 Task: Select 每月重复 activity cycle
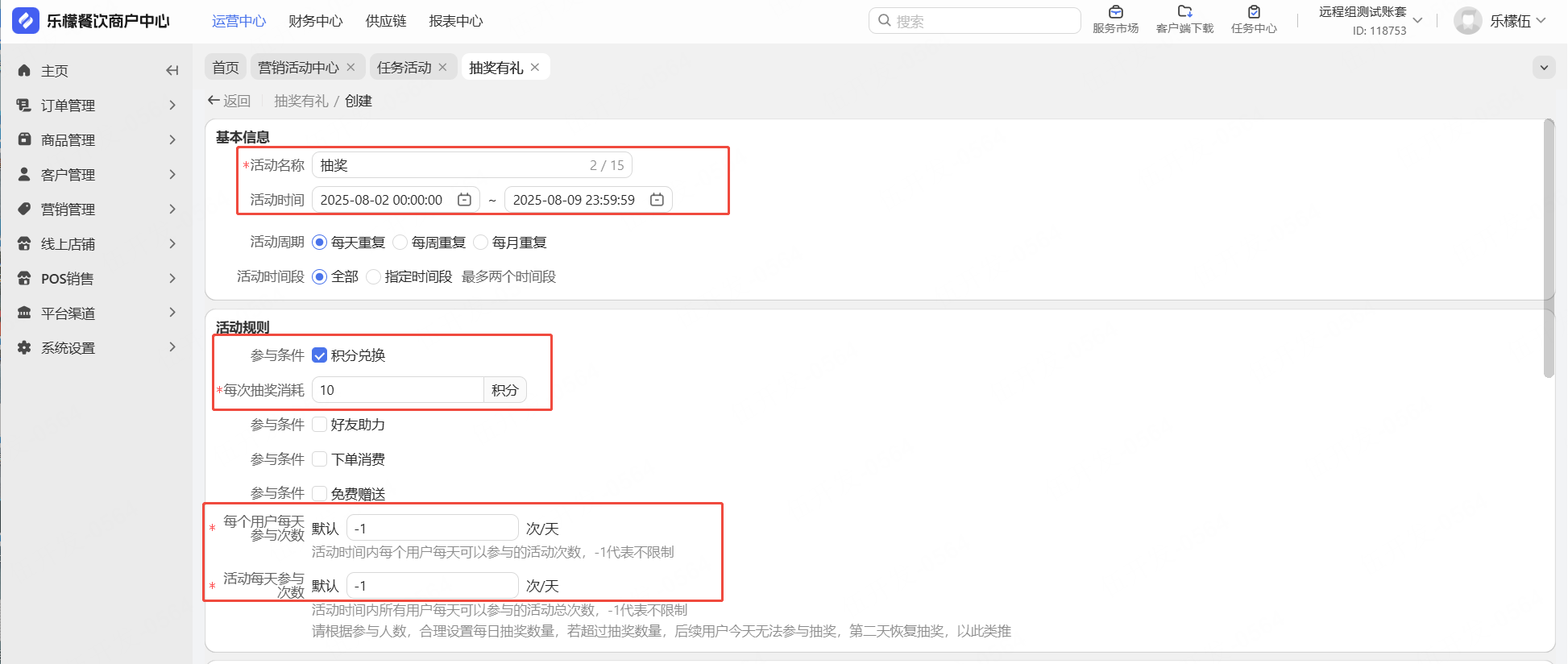(x=481, y=243)
